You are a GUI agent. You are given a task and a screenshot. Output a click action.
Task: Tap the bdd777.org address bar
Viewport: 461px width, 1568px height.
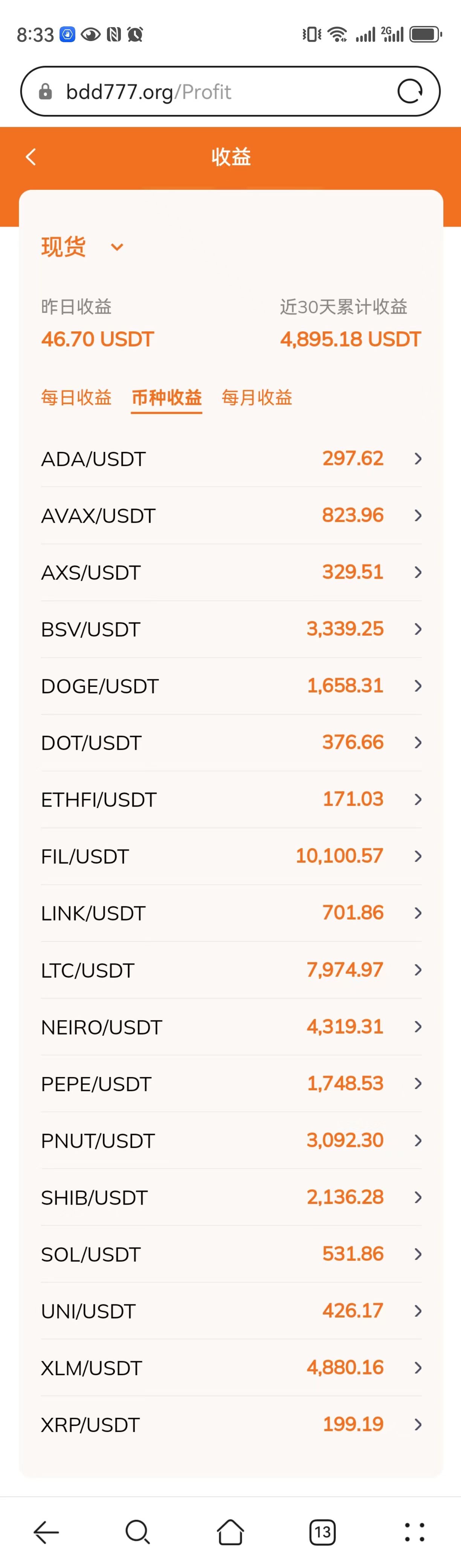230,92
